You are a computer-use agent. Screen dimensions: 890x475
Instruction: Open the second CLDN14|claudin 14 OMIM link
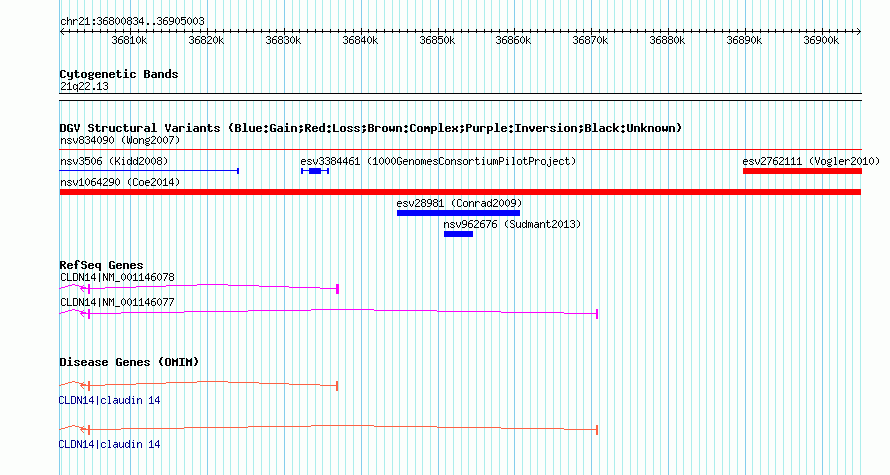coord(110,444)
